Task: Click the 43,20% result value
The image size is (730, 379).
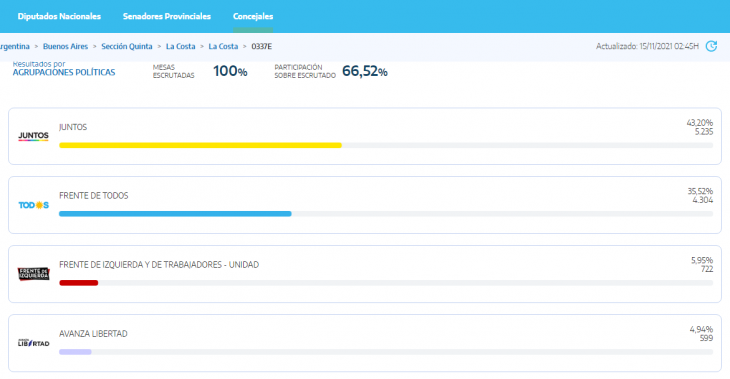Action: pos(699,122)
